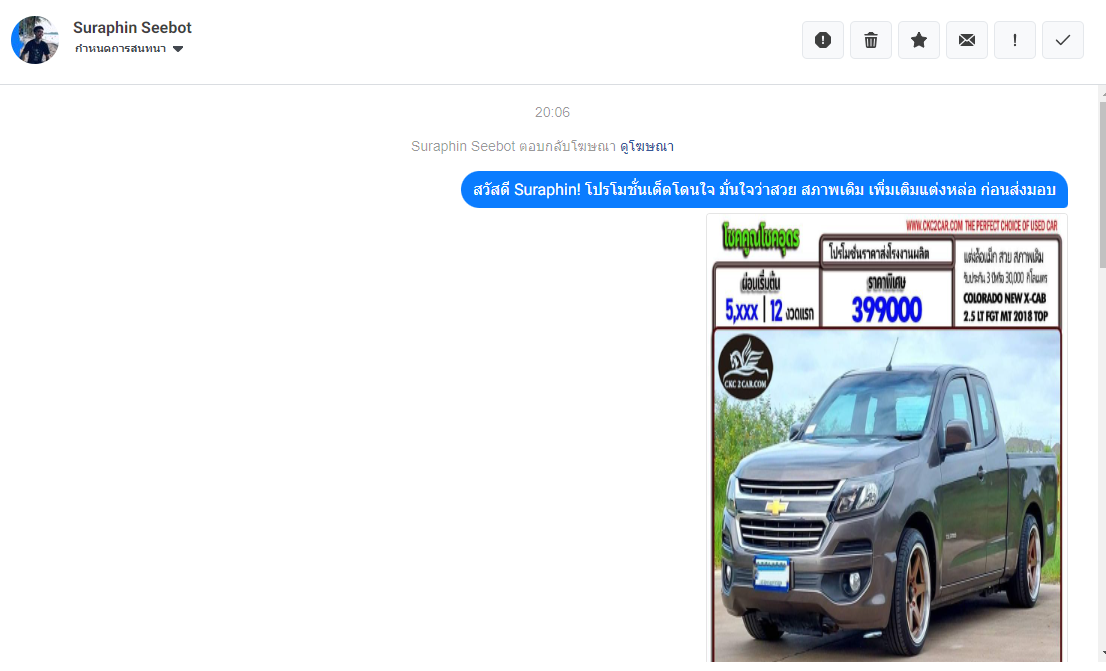This screenshot has height=671, width=1106.
Task: Open the Colorado truck ad image
Action: click(x=887, y=438)
